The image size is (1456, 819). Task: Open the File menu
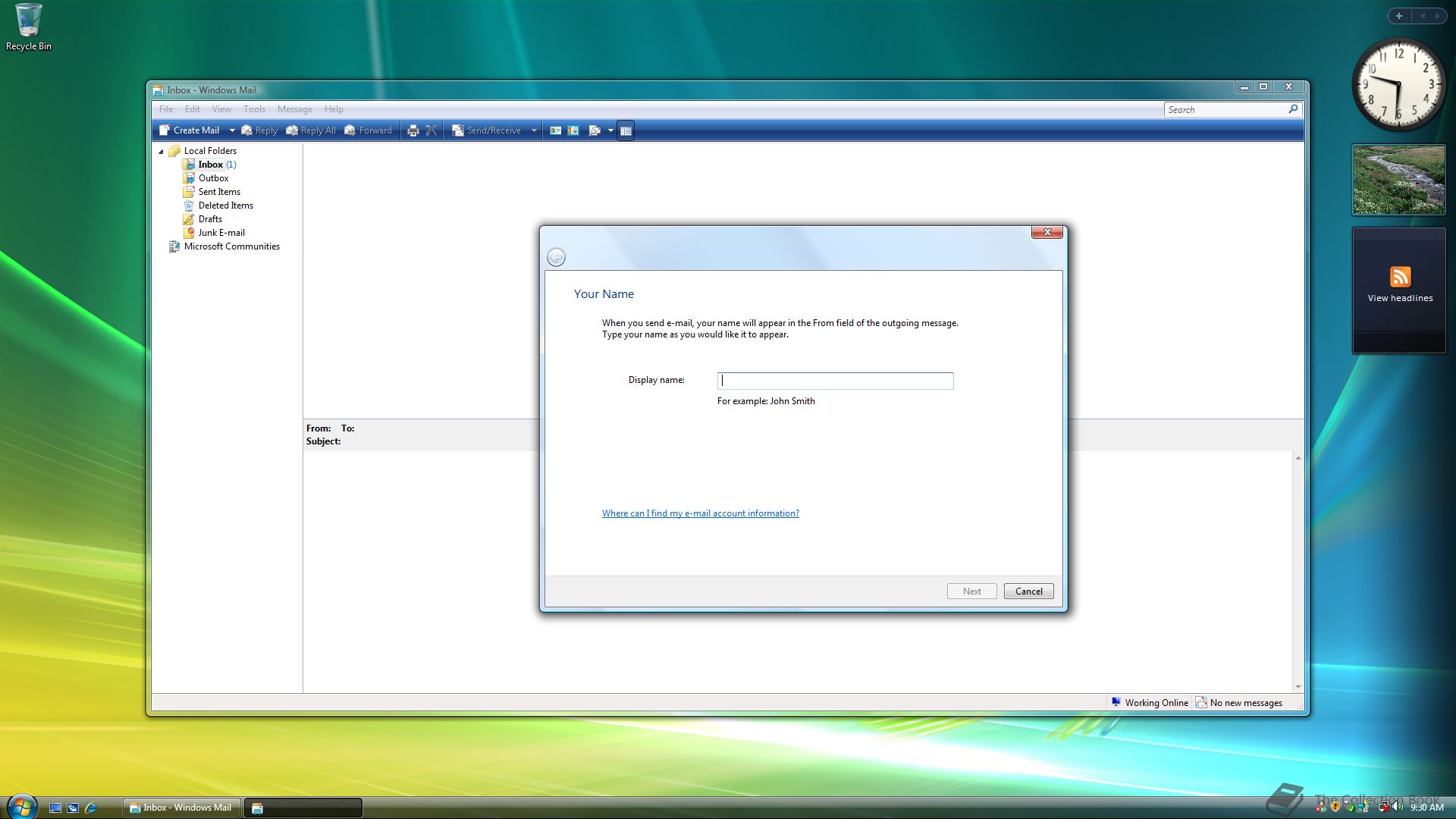[x=166, y=109]
